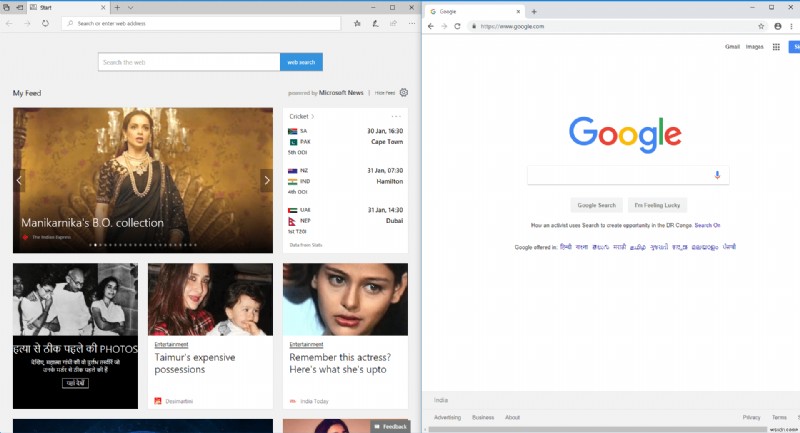Bookmark this page star in Chrome
Screen dimensions: 800x433
tap(761, 27)
